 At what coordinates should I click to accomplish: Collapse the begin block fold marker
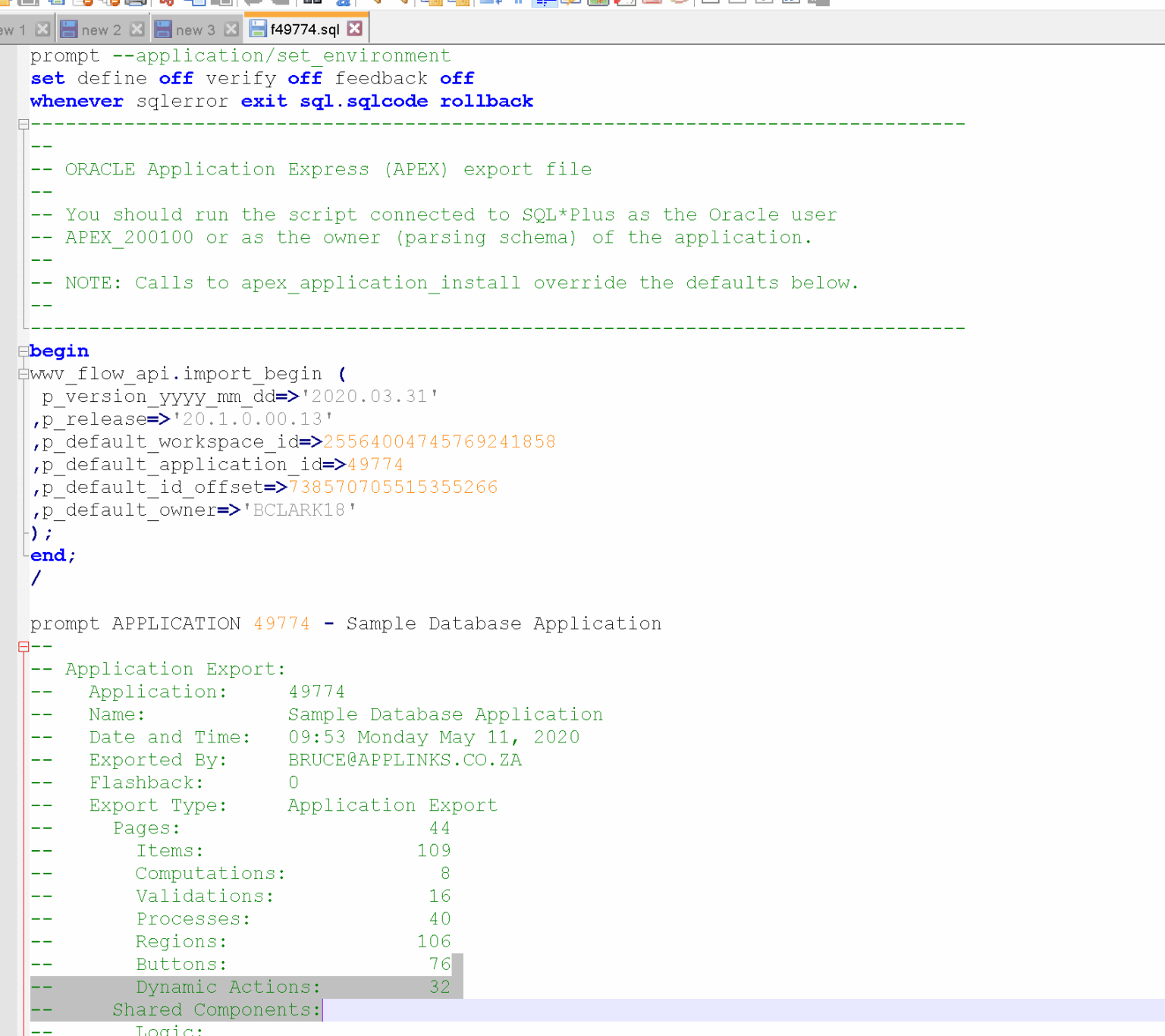(x=23, y=351)
